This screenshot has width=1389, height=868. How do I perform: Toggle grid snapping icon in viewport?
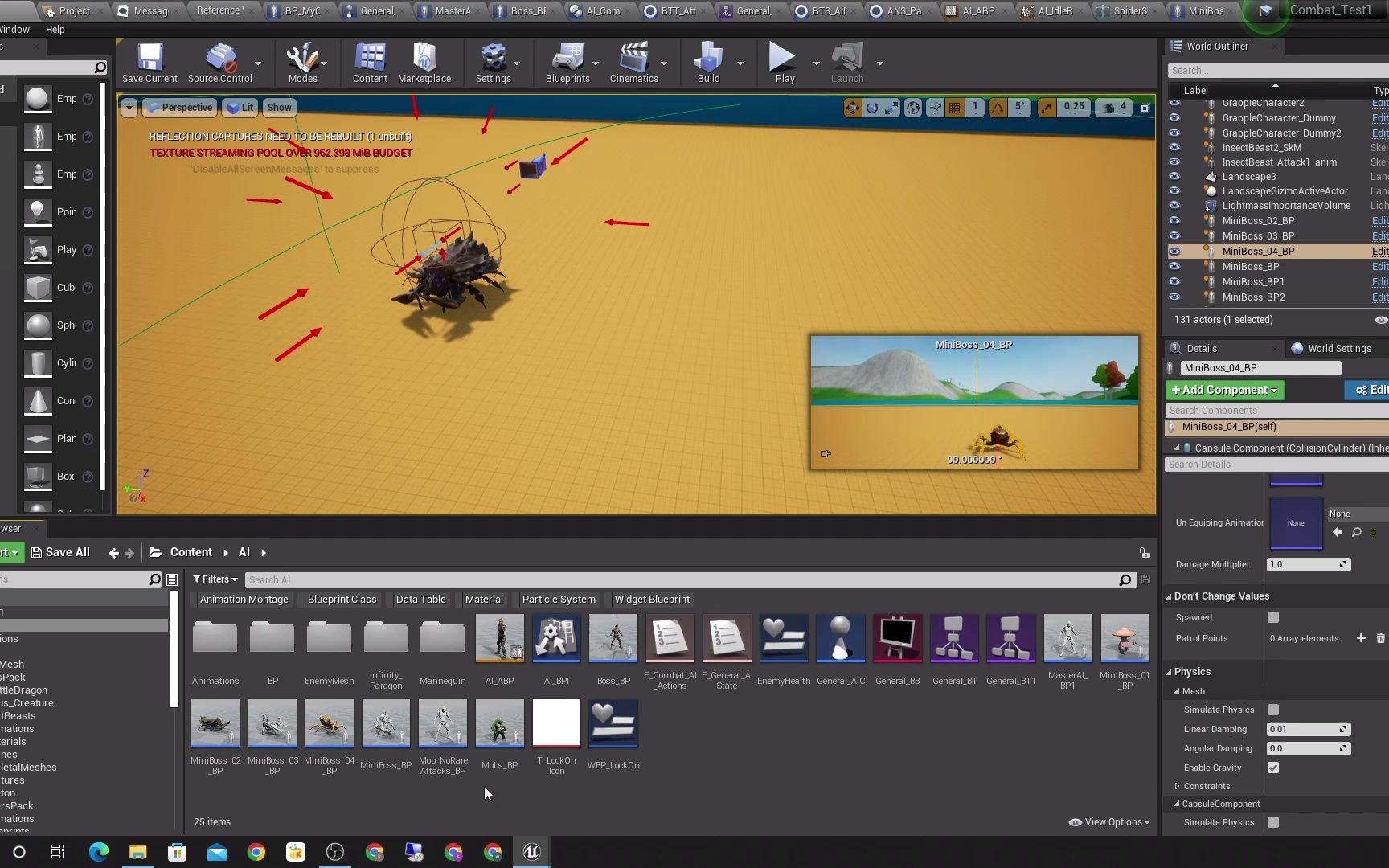tap(954, 107)
